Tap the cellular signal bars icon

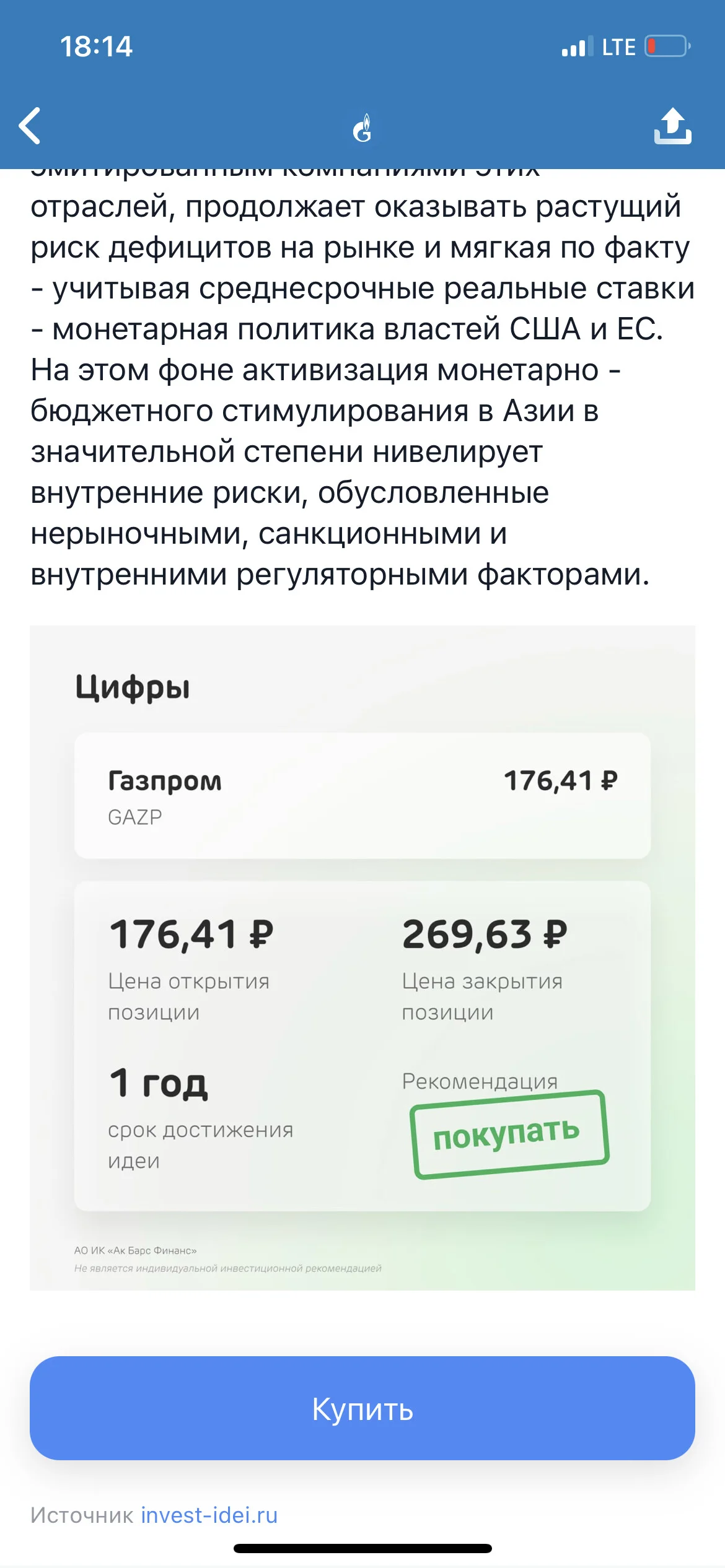point(576,46)
